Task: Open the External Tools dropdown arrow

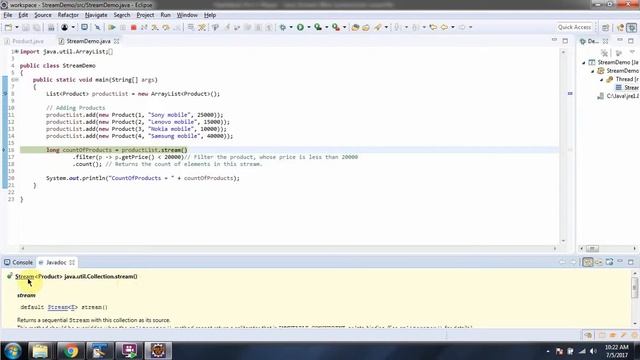Action: 344,27
